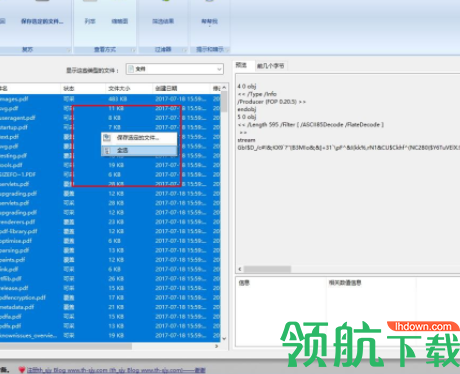460x374 pixels.
Task: Click the file list scroll-down arrow
Action: pyautogui.click(x=224, y=339)
